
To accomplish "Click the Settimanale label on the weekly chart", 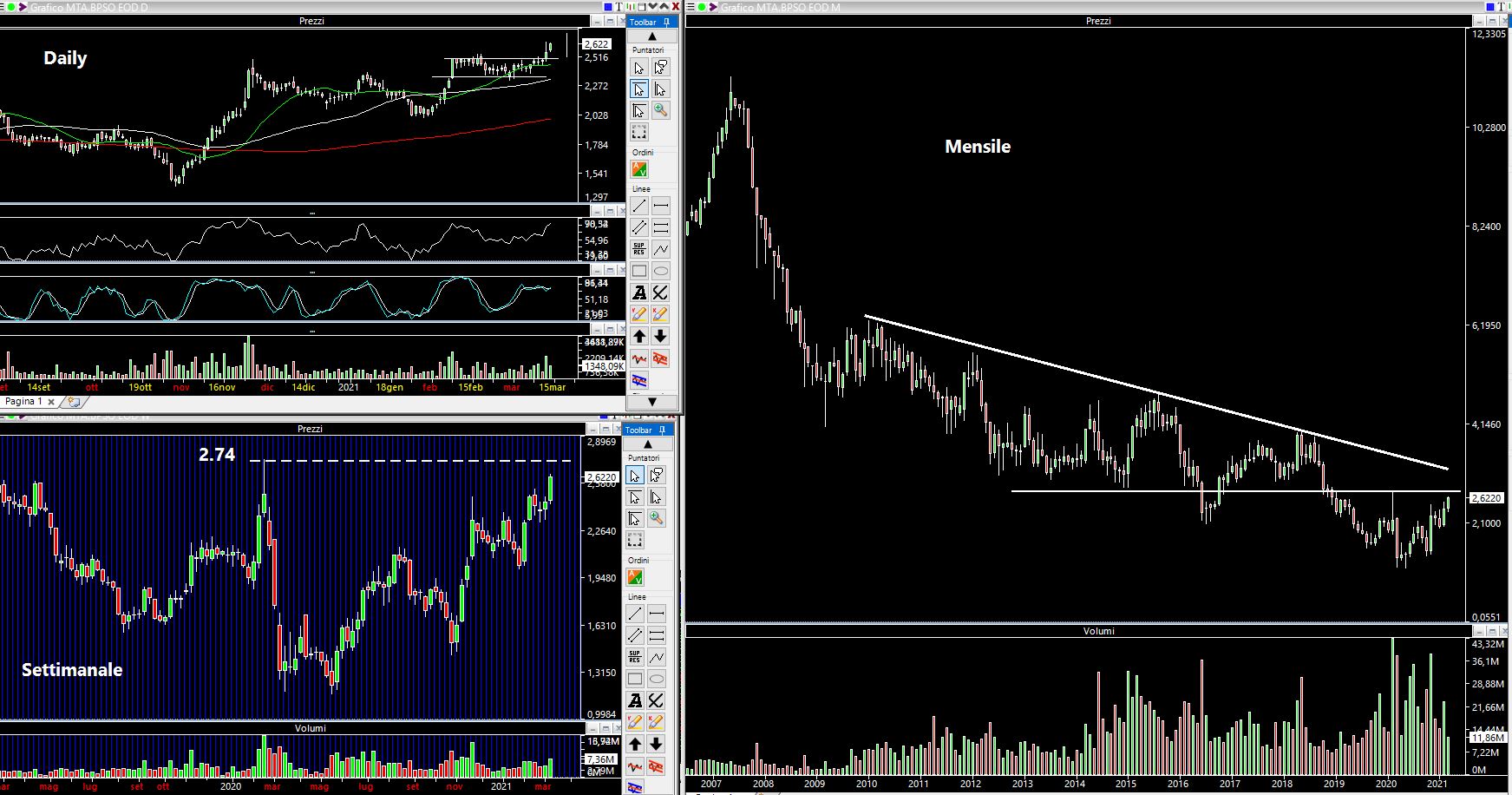I will click(72, 670).
